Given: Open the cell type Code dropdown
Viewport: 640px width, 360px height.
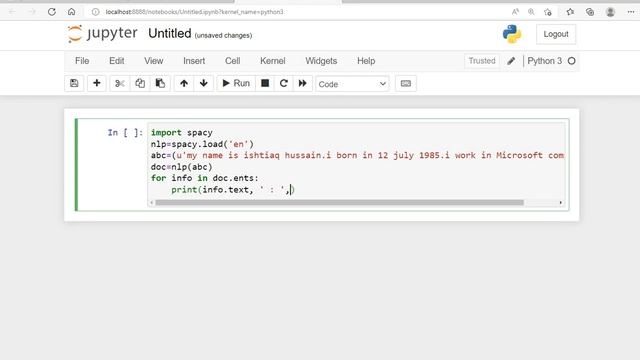Looking at the screenshot, I should 352,84.
